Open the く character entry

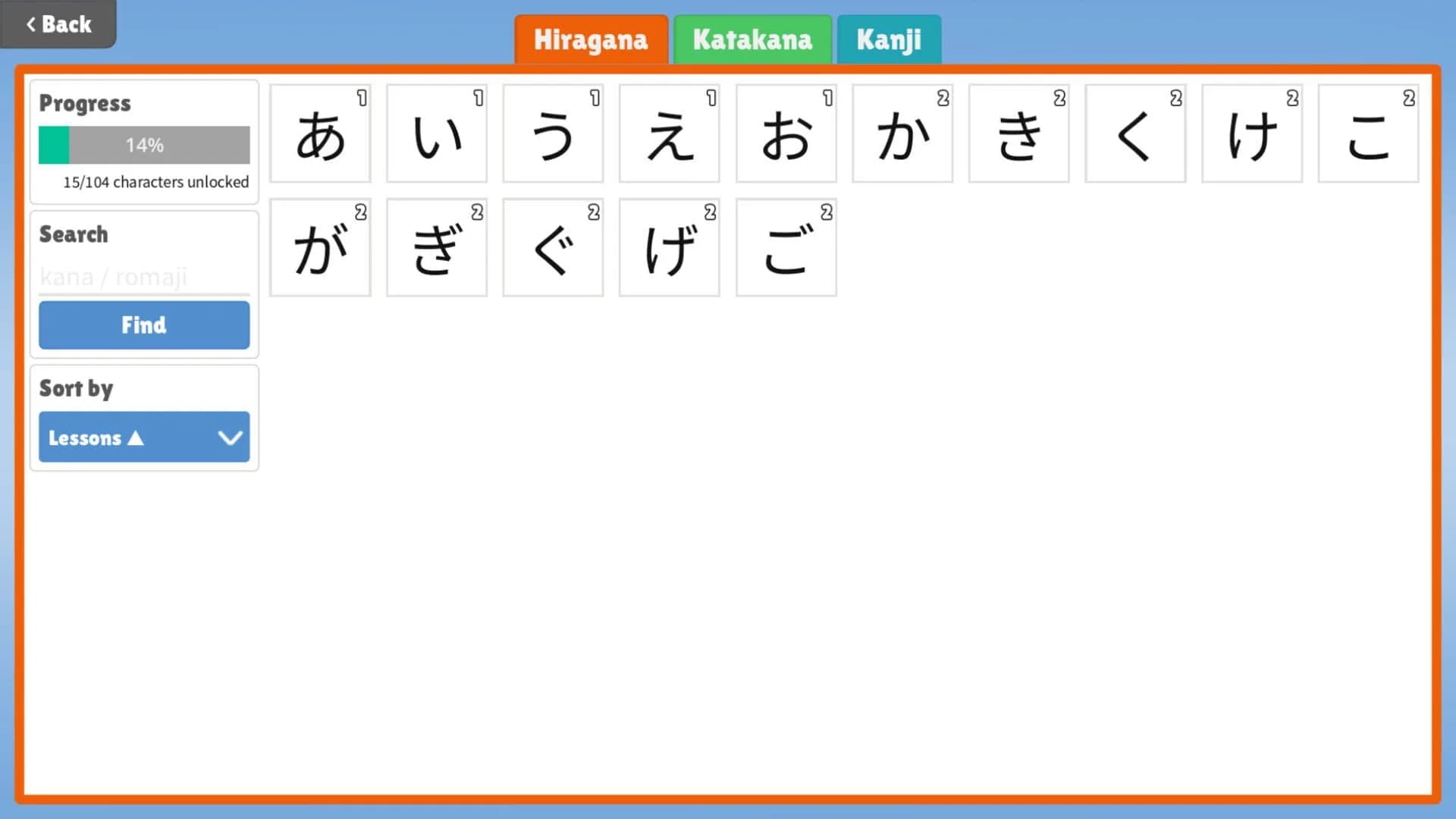(1135, 133)
